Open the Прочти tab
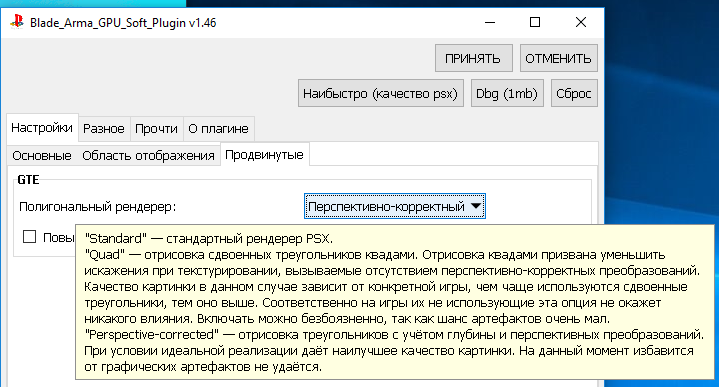Image resolution: width=719 pixels, height=387 pixels. [156, 128]
